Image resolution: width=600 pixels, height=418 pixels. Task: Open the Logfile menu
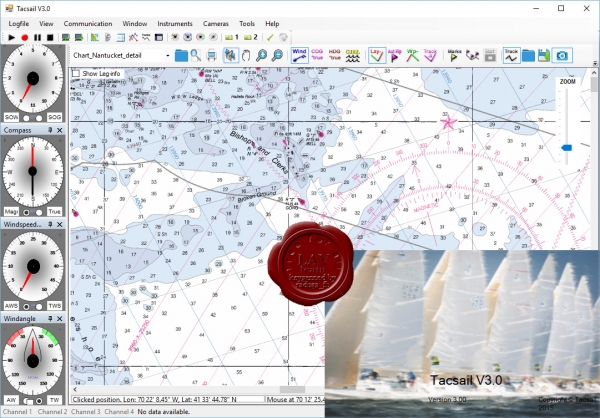coord(19,24)
